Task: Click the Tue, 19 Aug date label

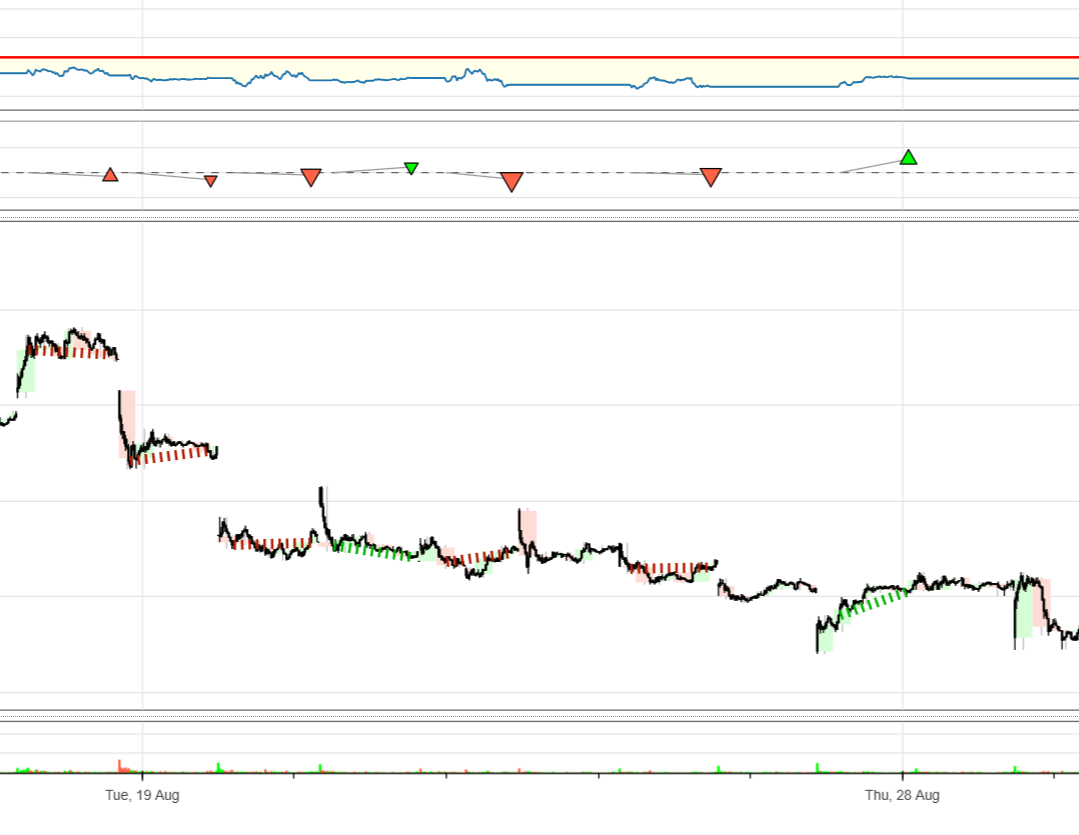Action: coord(142,796)
